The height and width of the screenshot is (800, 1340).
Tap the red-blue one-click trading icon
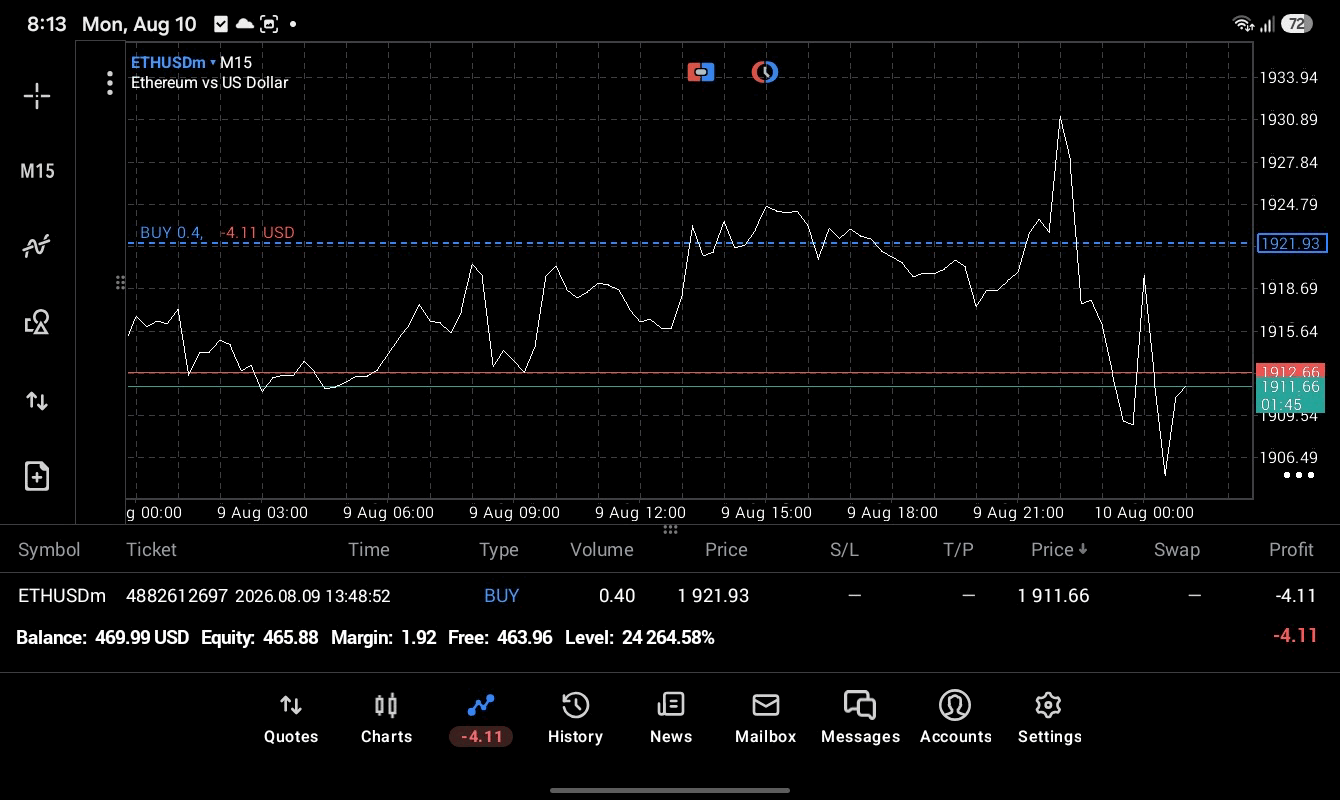click(x=701, y=72)
